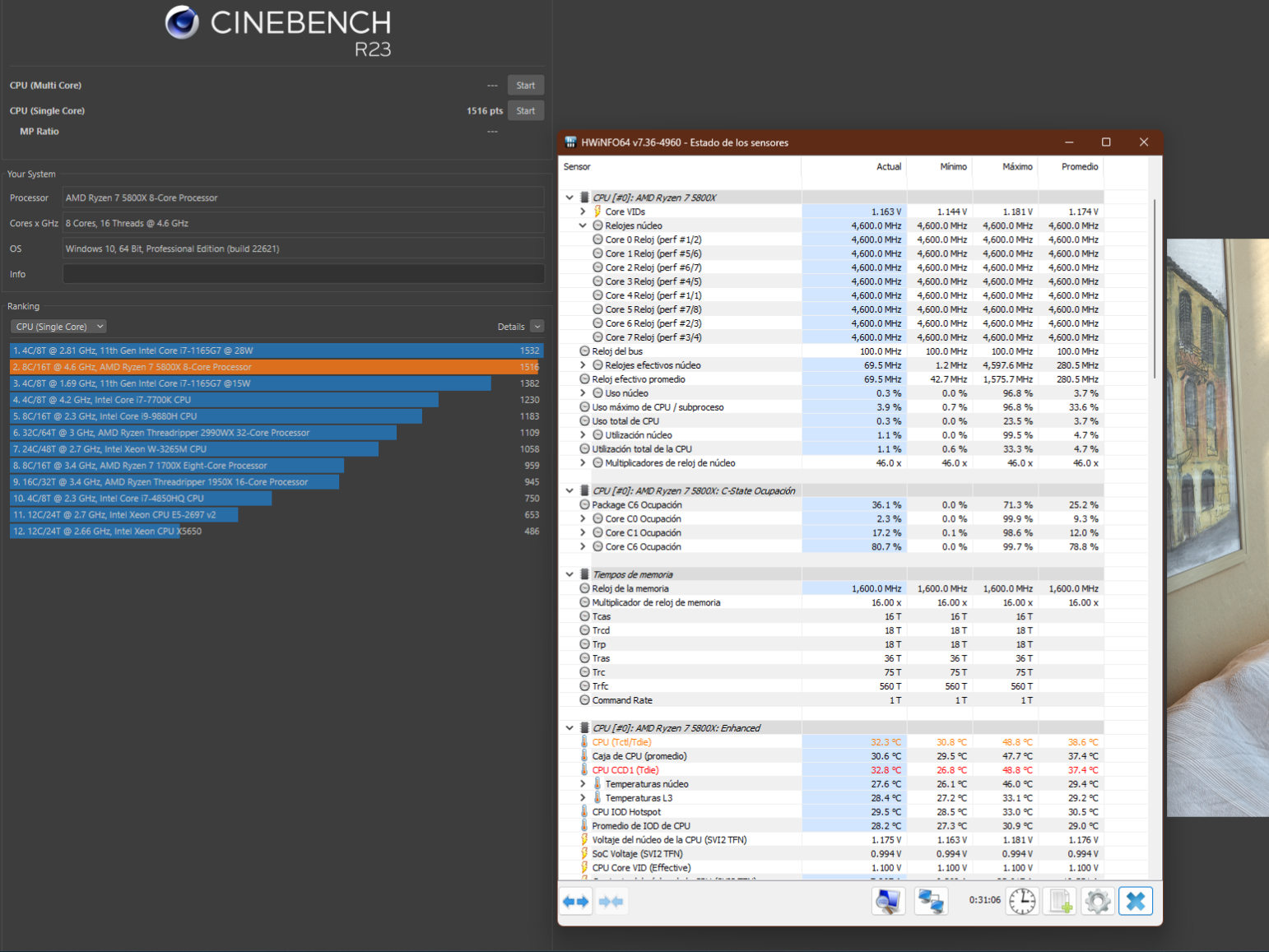Select ranking row i7-1165G7 @ 28W
This screenshot has height=952, width=1269.
pos(277,351)
